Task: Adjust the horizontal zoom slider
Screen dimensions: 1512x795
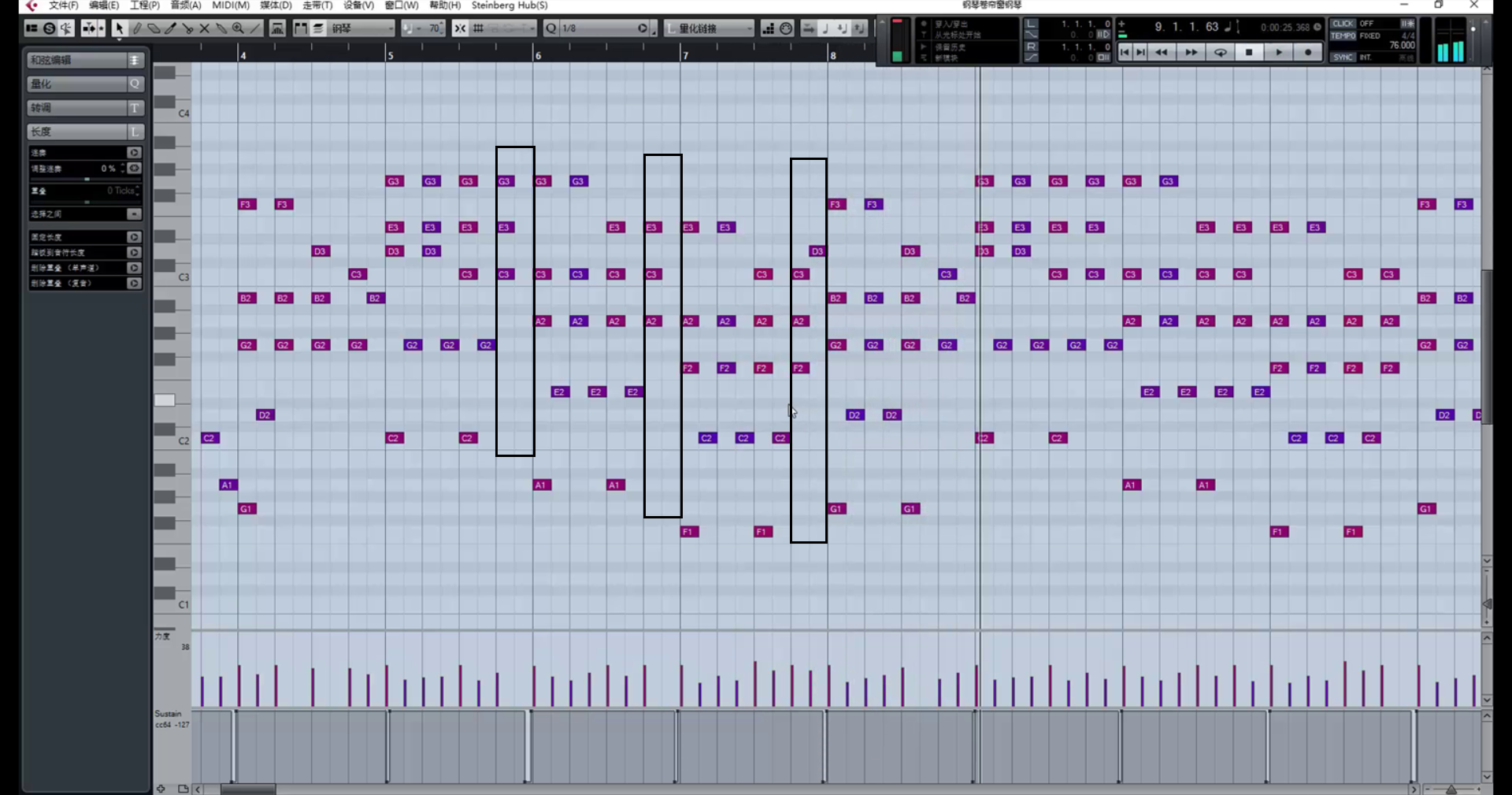Action: 1451,789
